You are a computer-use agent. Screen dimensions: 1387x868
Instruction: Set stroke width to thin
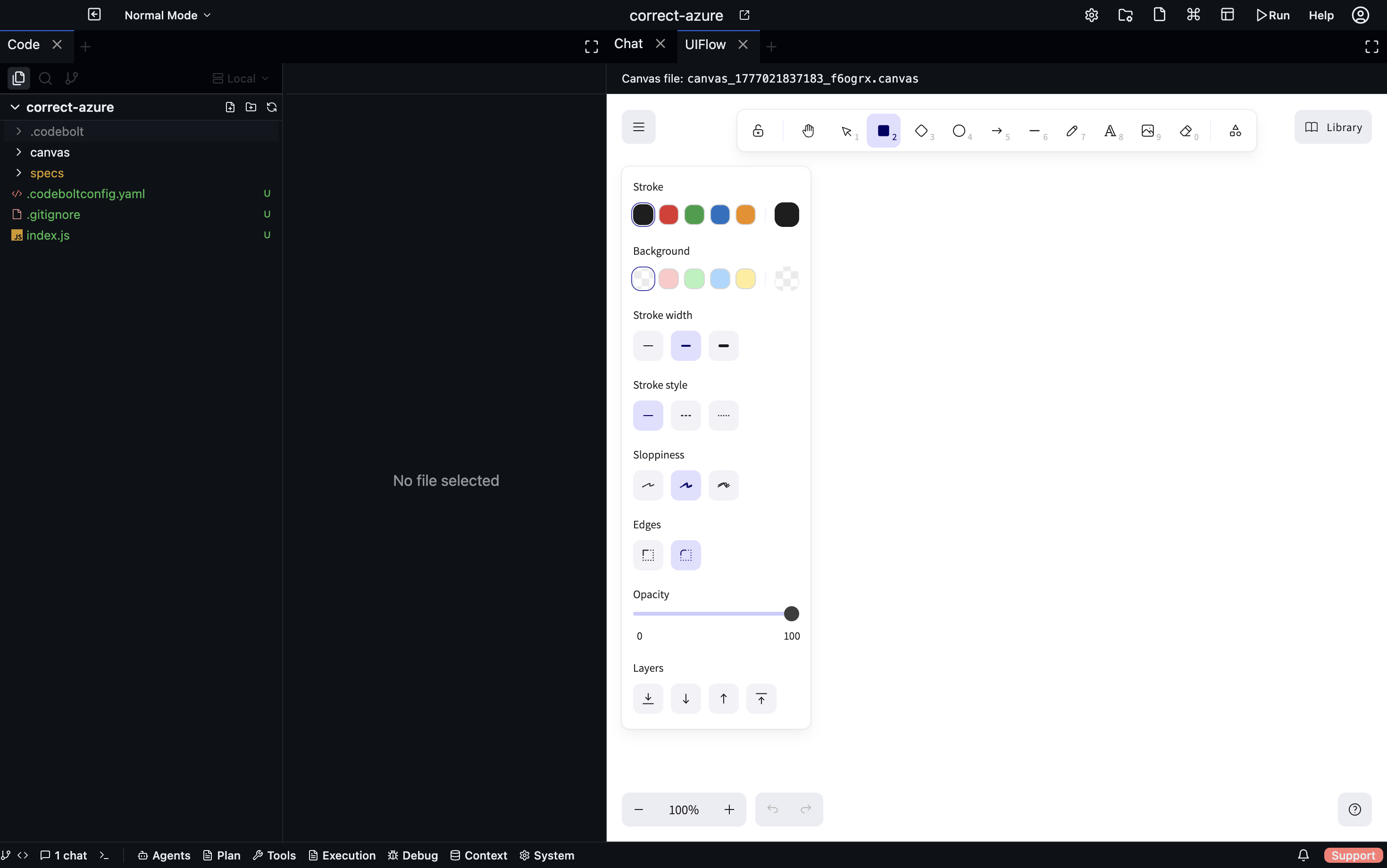click(648, 346)
